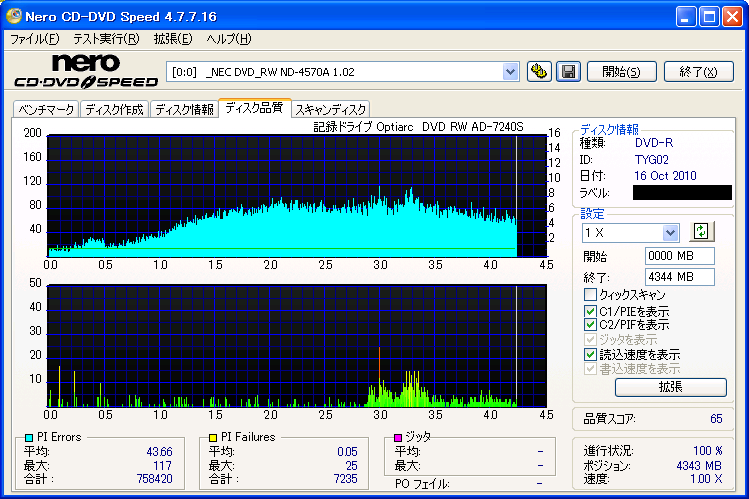Click the 記録ドライブ Optiarc DVD RW AD-7240S label
749x499 pixels.
coord(418,127)
